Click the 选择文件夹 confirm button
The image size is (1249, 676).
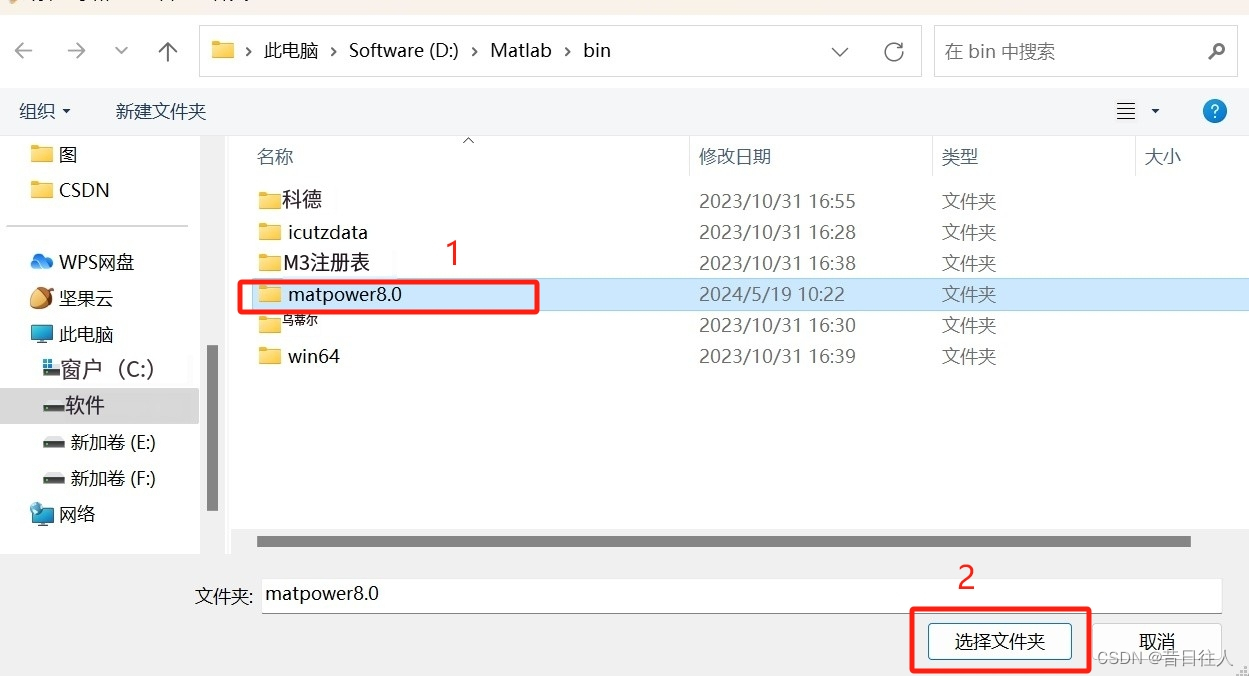999,641
